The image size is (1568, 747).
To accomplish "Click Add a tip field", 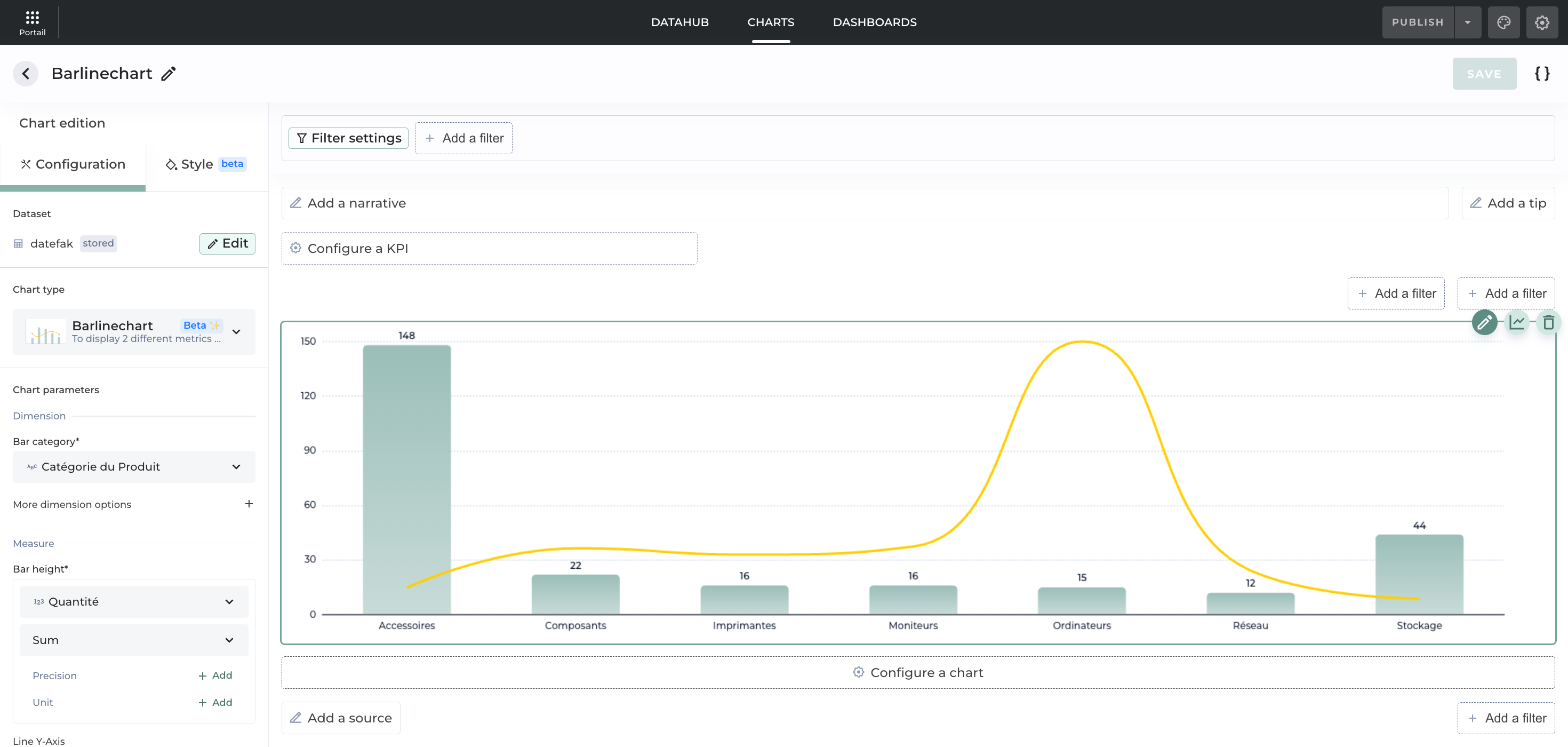I will (x=1508, y=203).
